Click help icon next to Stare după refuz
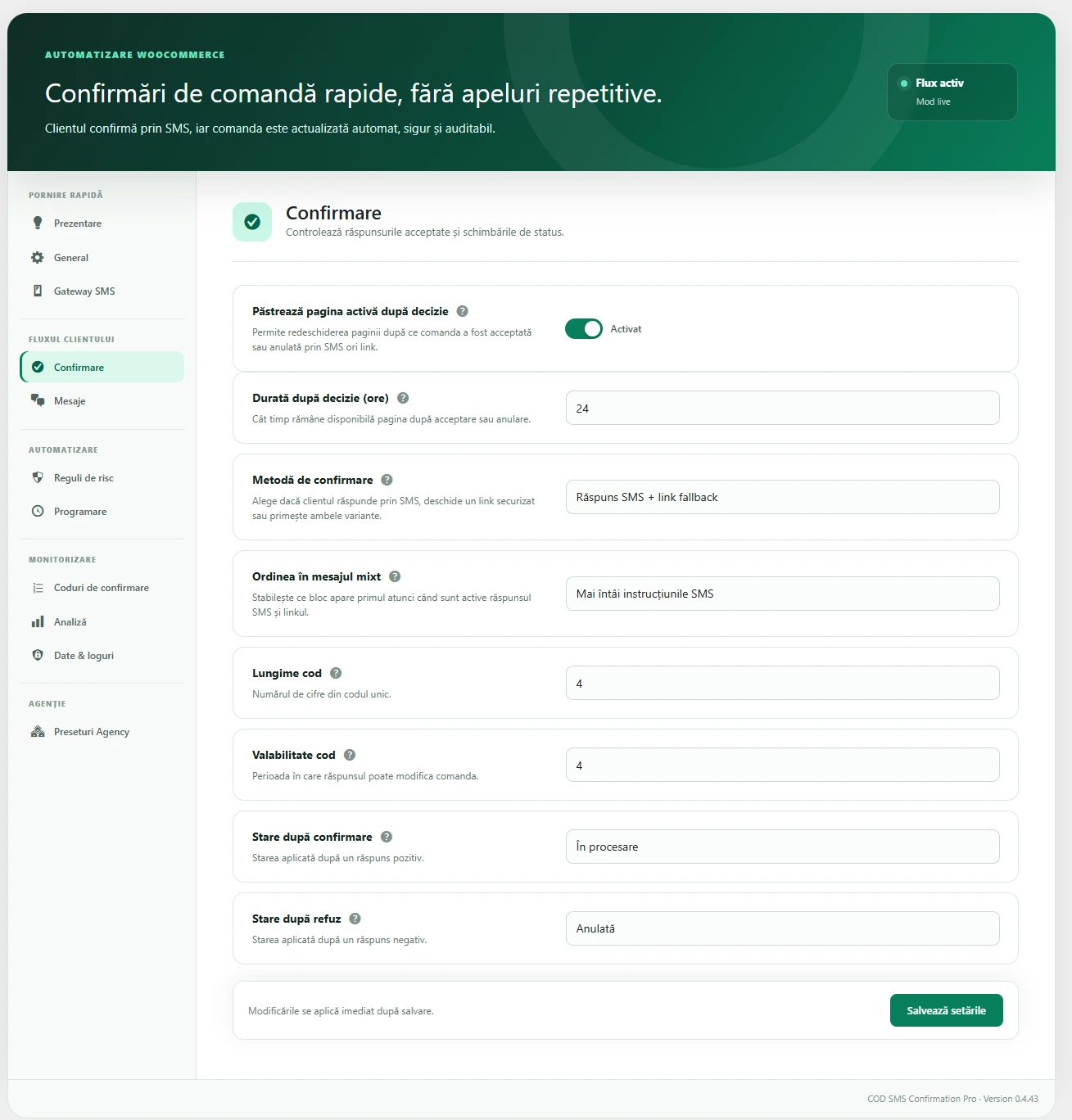1072x1120 pixels. click(355, 919)
